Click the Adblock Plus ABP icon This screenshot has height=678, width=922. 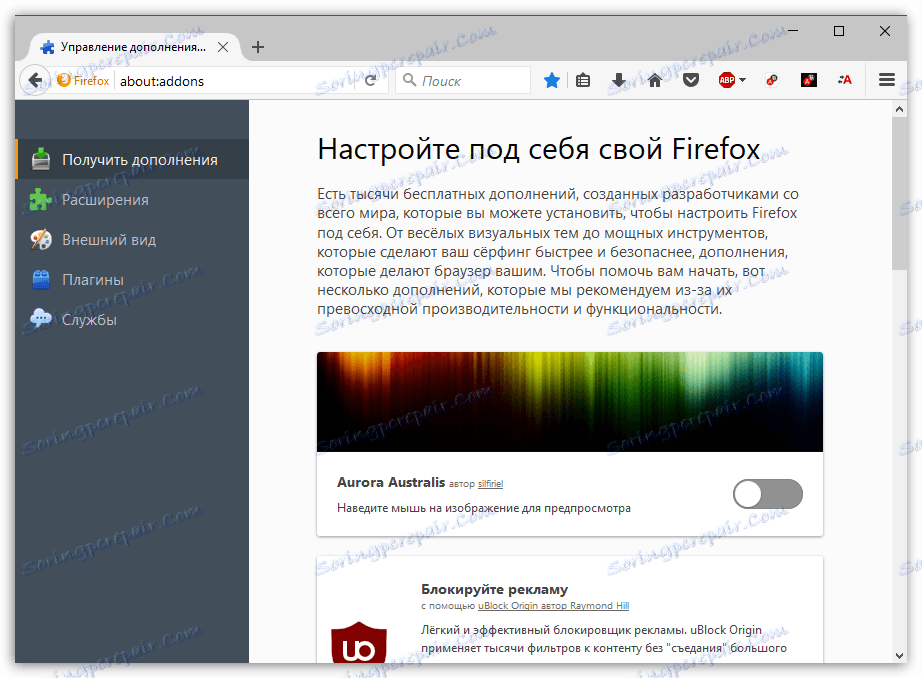[727, 81]
